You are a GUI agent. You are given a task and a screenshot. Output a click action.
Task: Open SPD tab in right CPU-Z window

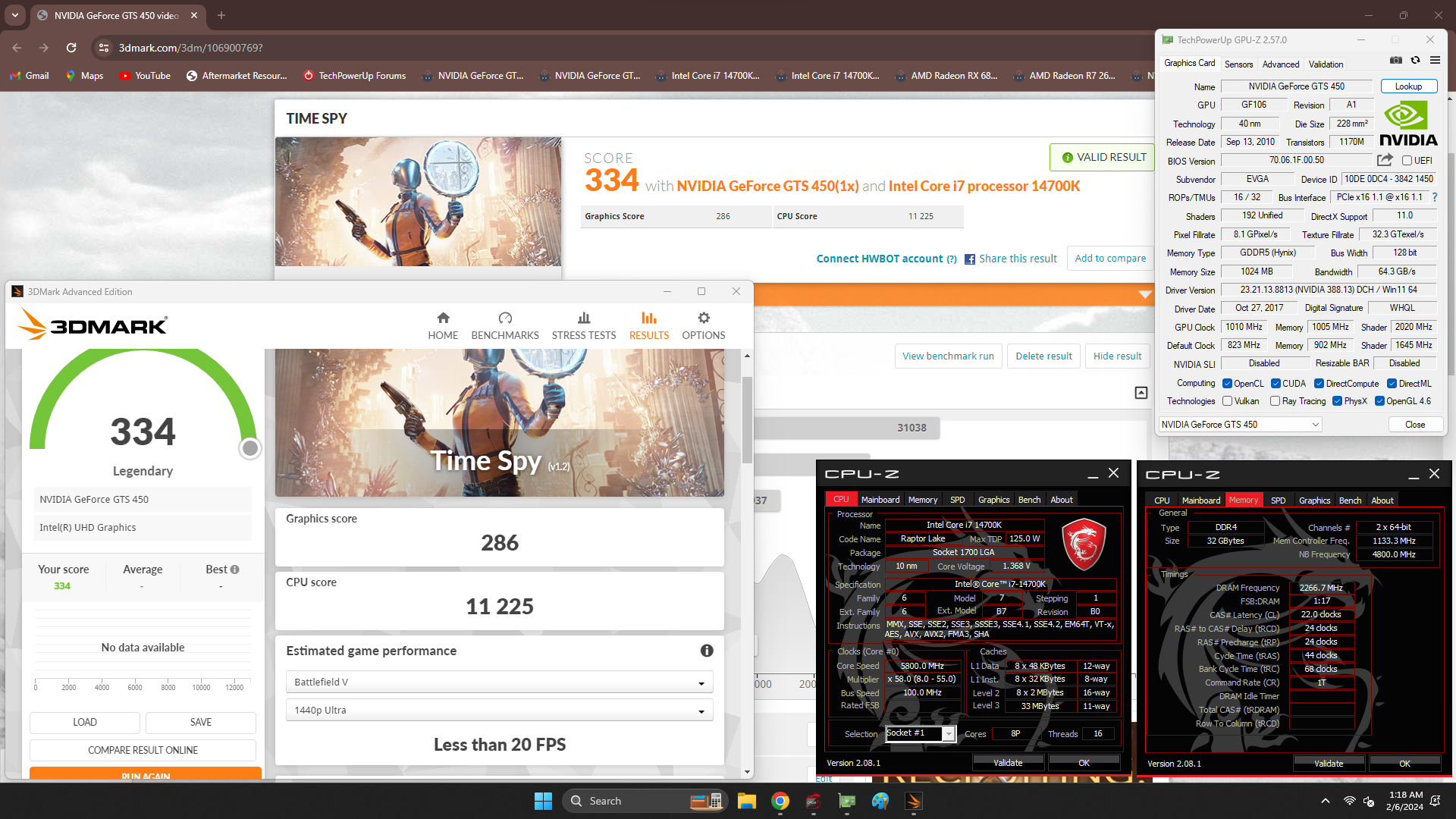click(x=1278, y=500)
